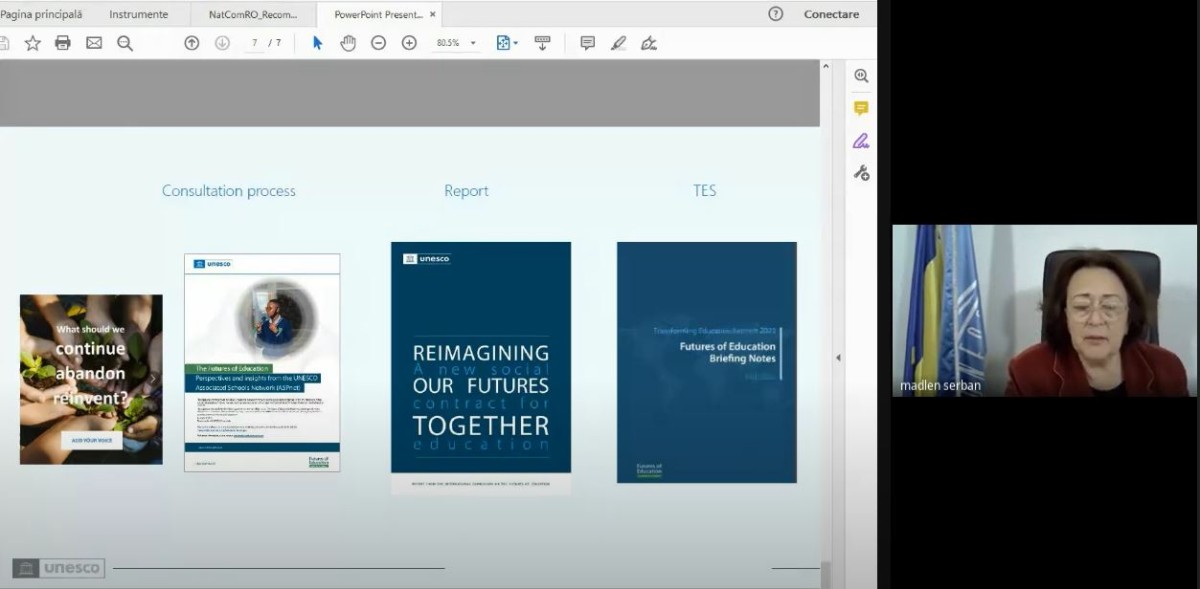Viewport: 1200px width, 589px height.
Task: Switch to the Instrumente tab
Action: 138,15
